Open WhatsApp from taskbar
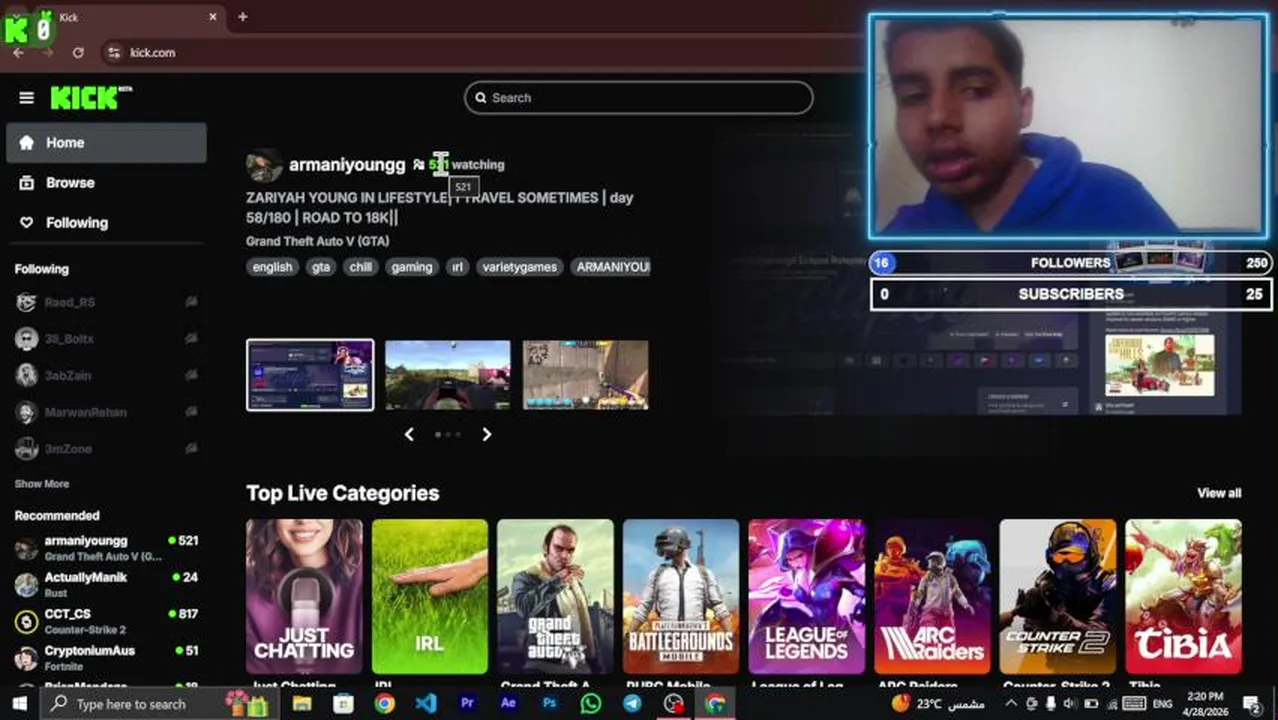 [x=591, y=704]
